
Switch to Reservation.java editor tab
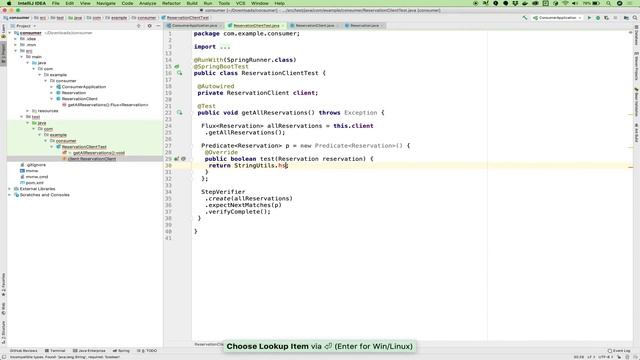(x=364, y=26)
